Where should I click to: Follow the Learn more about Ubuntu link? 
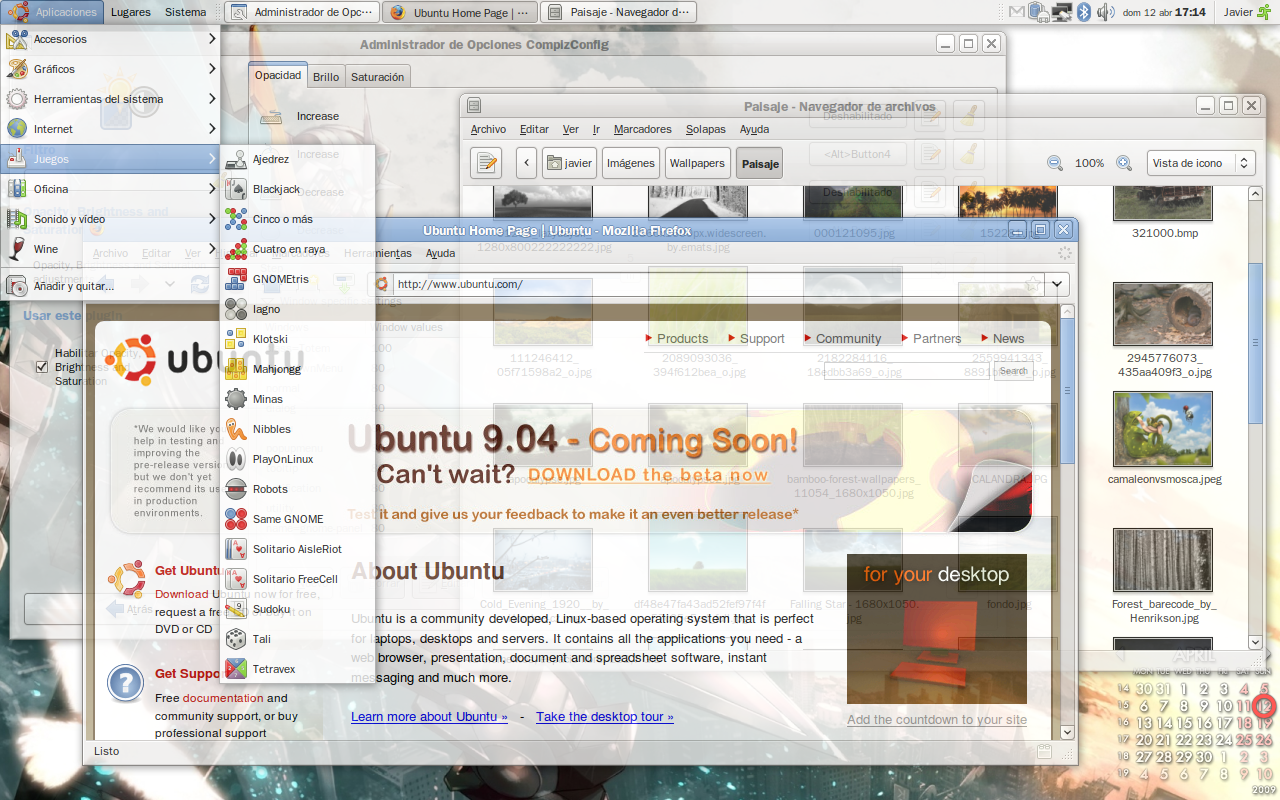(429, 716)
